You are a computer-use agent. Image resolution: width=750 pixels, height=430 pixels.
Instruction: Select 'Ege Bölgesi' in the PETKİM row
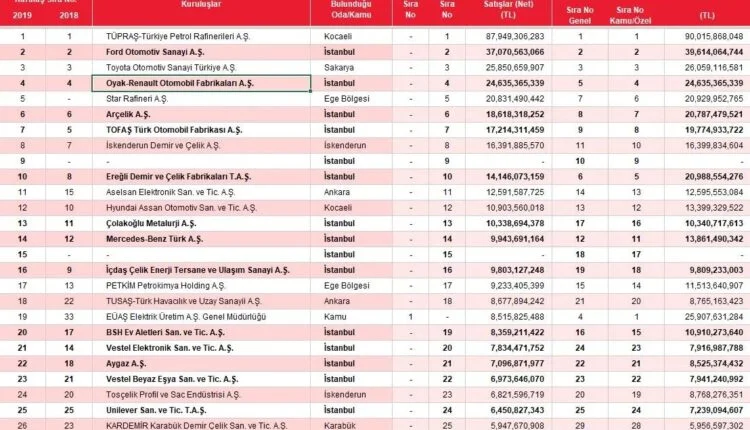(x=346, y=286)
